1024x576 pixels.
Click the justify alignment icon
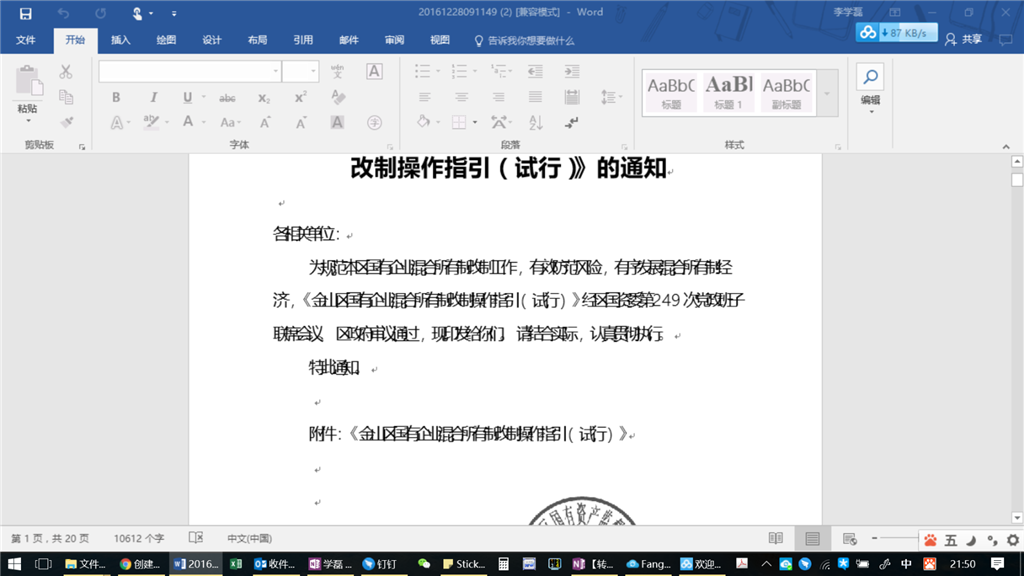click(535, 97)
